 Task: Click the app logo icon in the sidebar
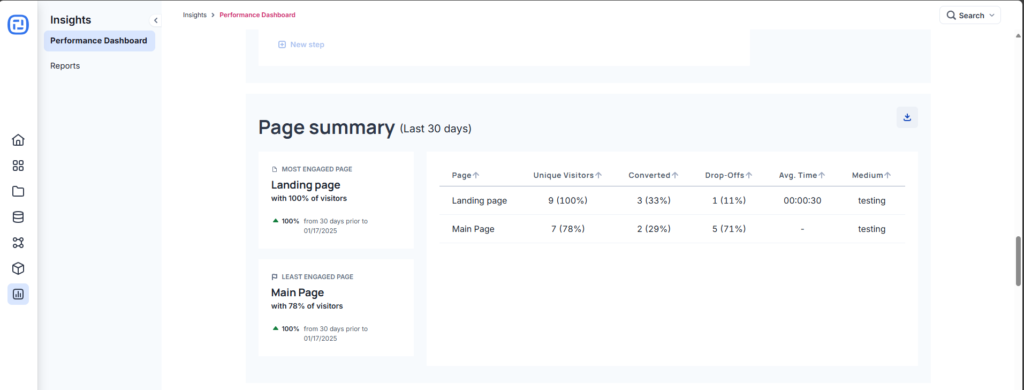pyautogui.click(x=18, y=24)
